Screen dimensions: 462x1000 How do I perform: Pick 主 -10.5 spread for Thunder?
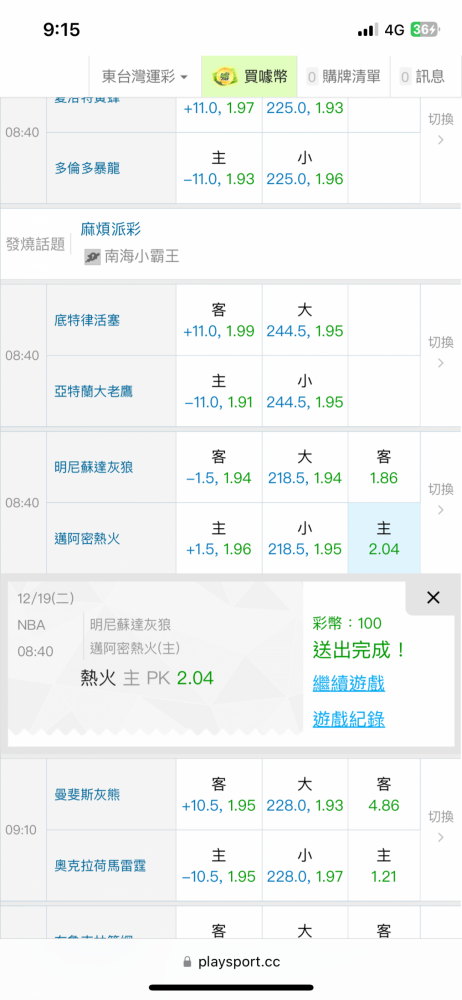click(219, 865)
